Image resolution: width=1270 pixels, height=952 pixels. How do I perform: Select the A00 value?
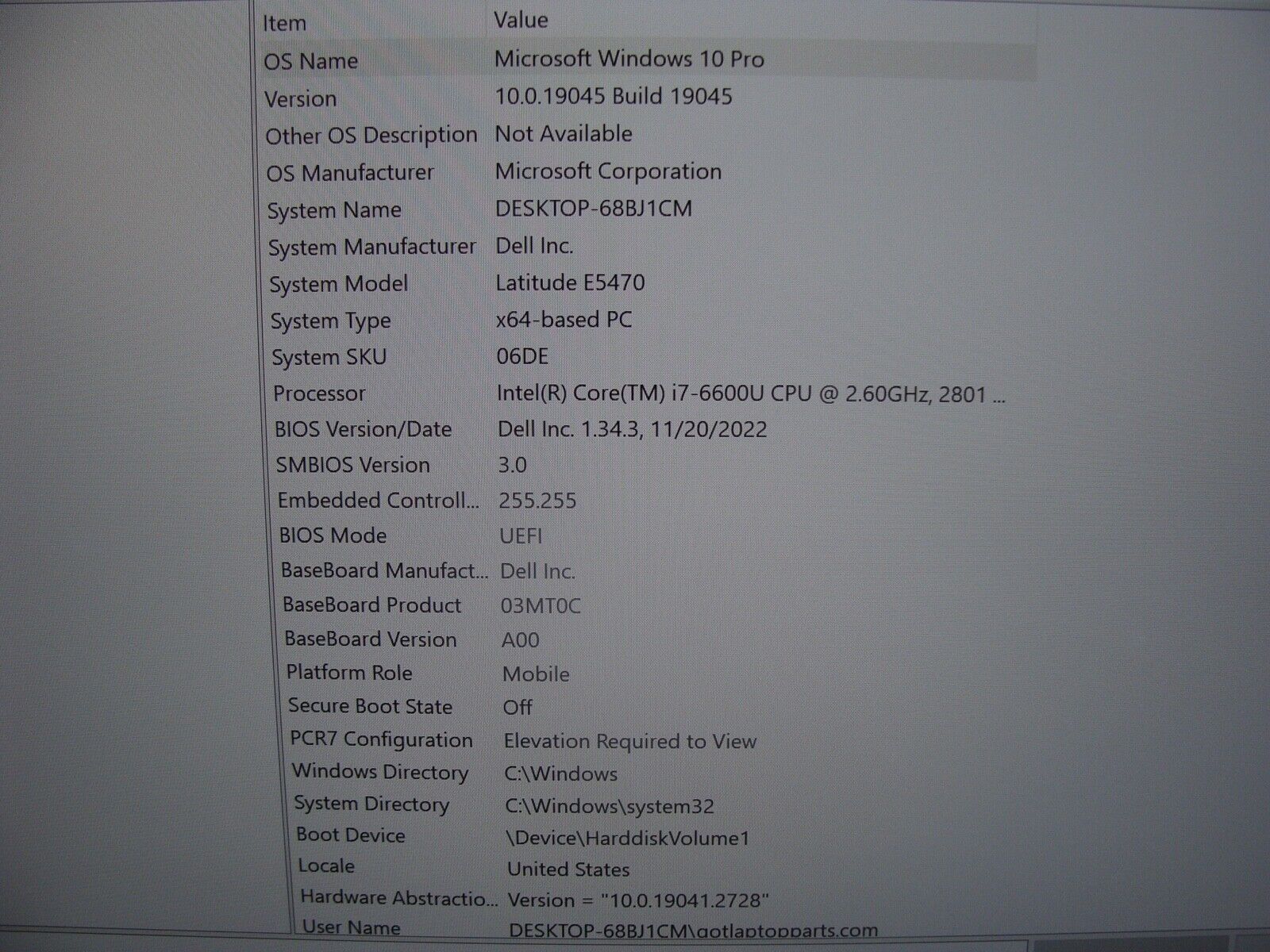[521, 640]
